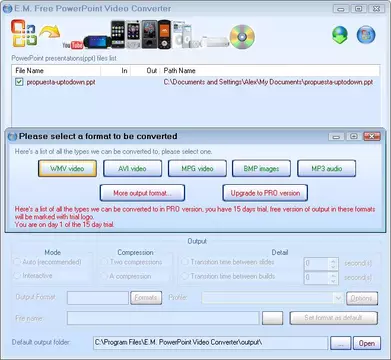Select the Interactive mode radio button
The height and width of the screenshot is (360, 391).
coord(17,276)
